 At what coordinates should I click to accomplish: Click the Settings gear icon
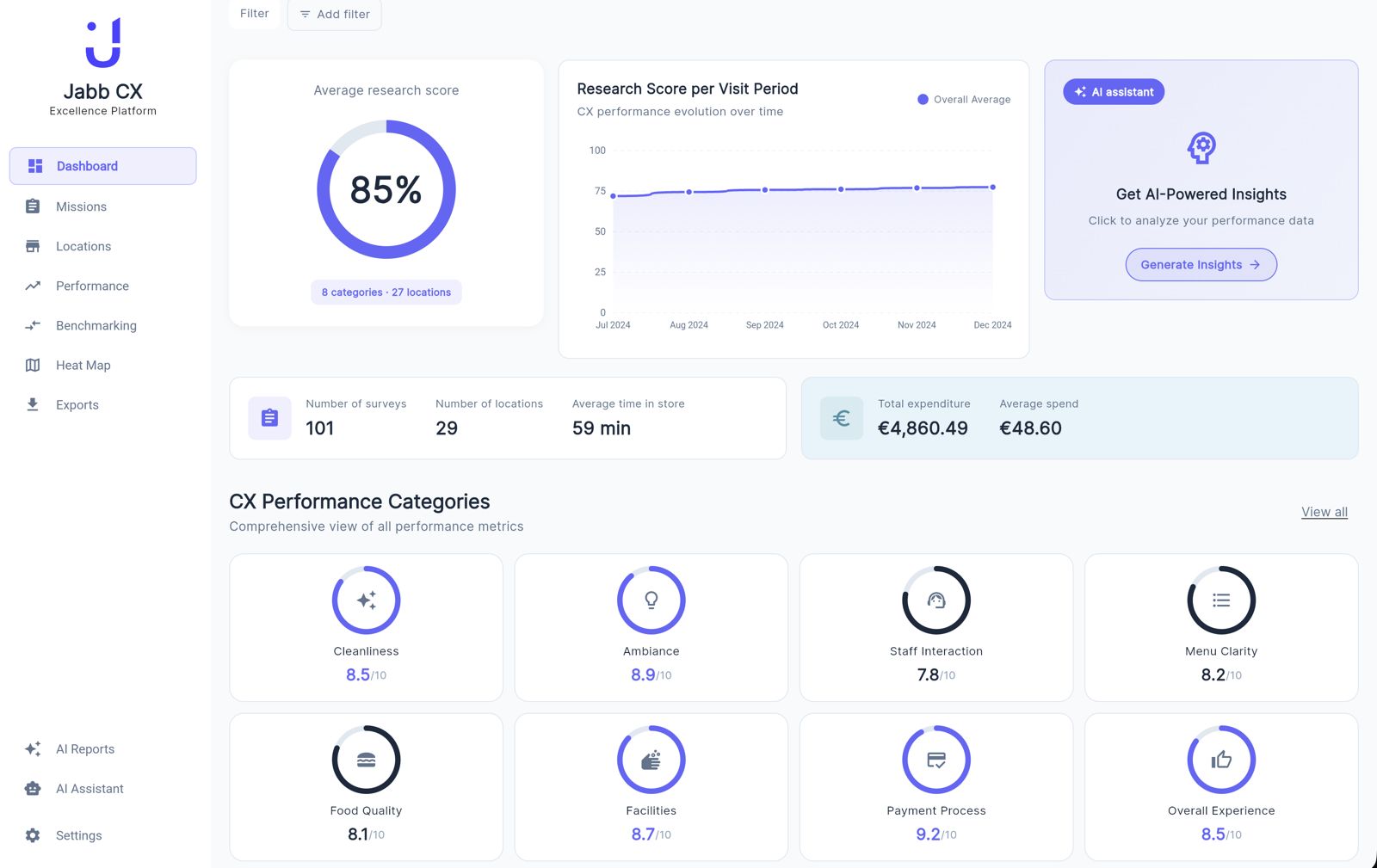click(33, 835)
